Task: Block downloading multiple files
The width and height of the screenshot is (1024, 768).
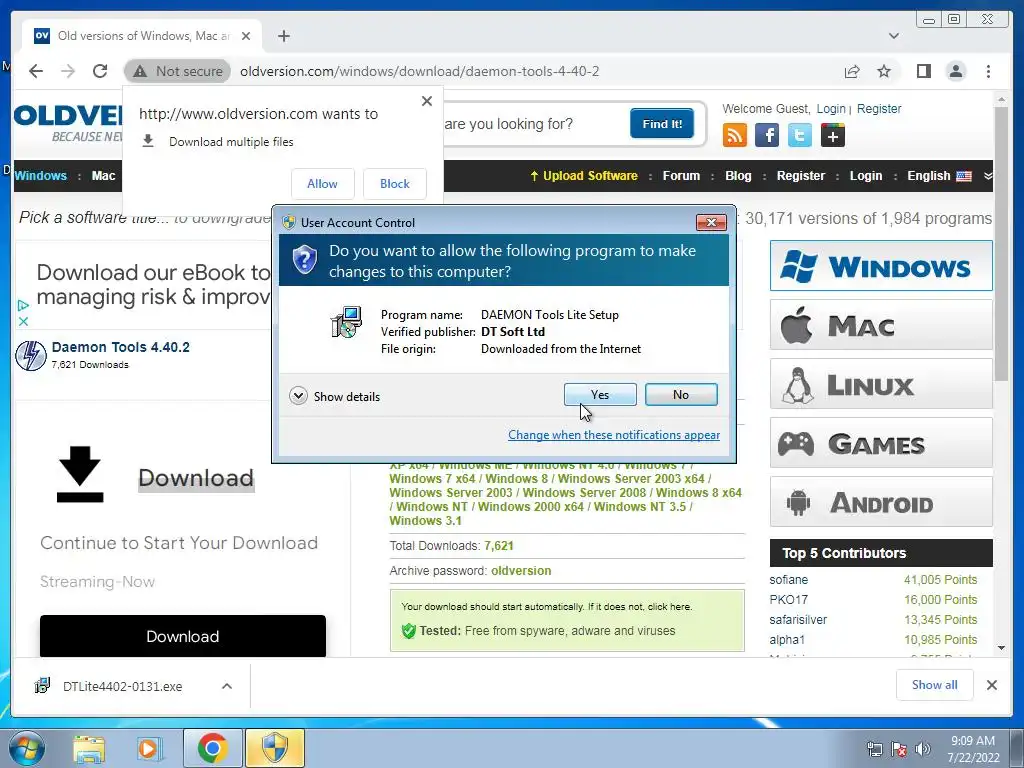Action: [x=395, y=184]
